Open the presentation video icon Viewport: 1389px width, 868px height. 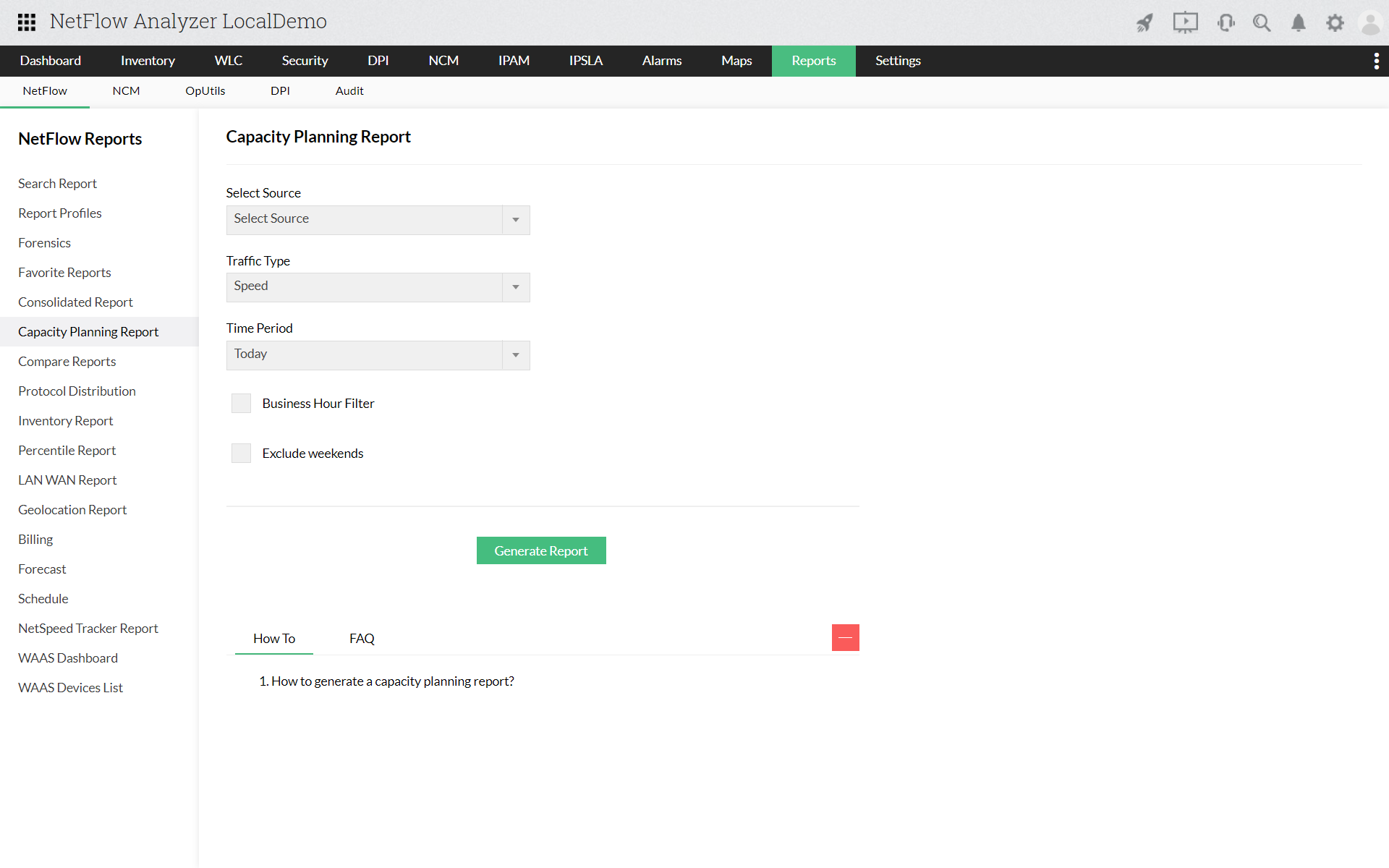(x=1185, y=22)
